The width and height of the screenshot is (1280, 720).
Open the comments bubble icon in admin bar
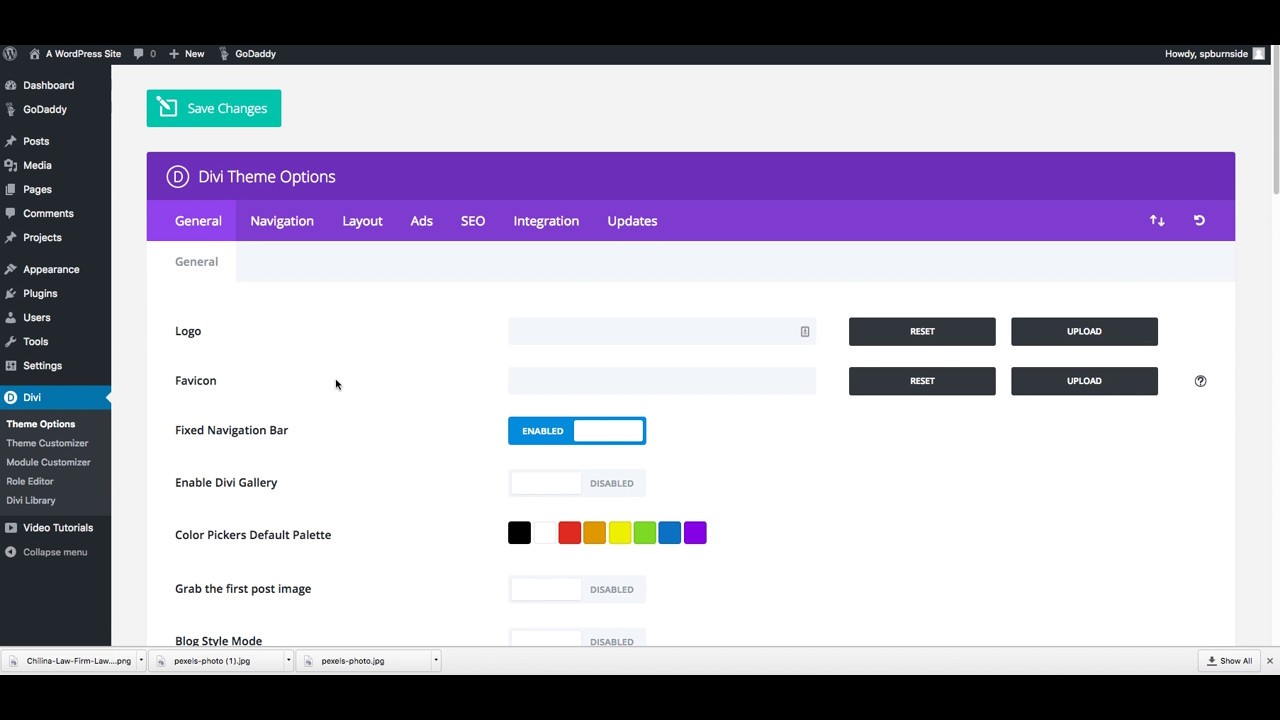click(x=139, y=53)
